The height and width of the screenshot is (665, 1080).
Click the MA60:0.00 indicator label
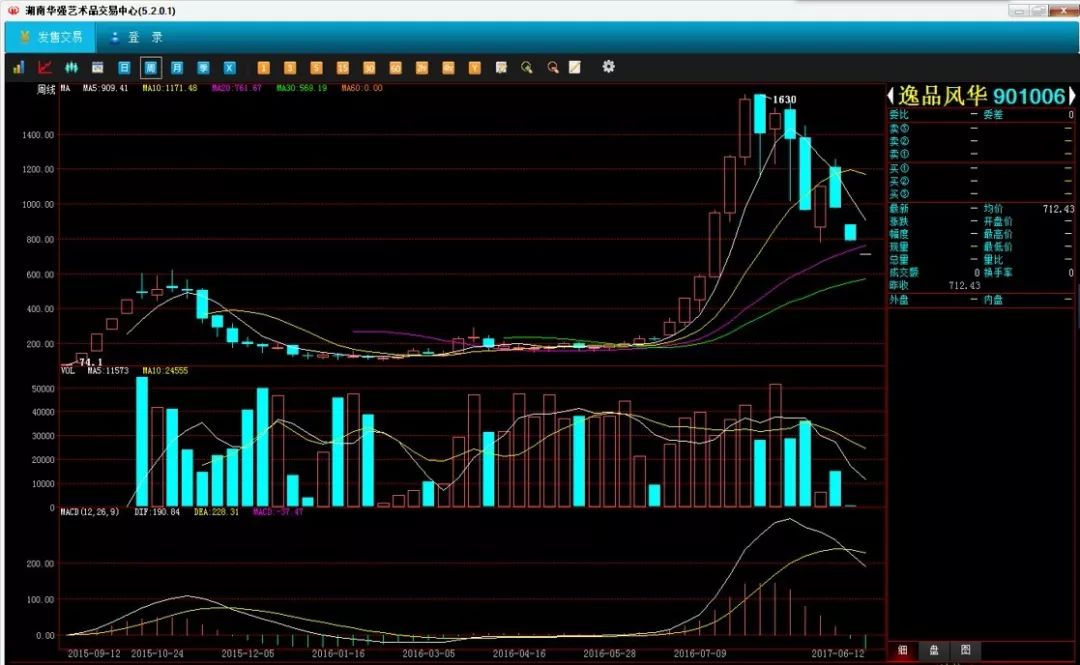(x=362, y=88)
